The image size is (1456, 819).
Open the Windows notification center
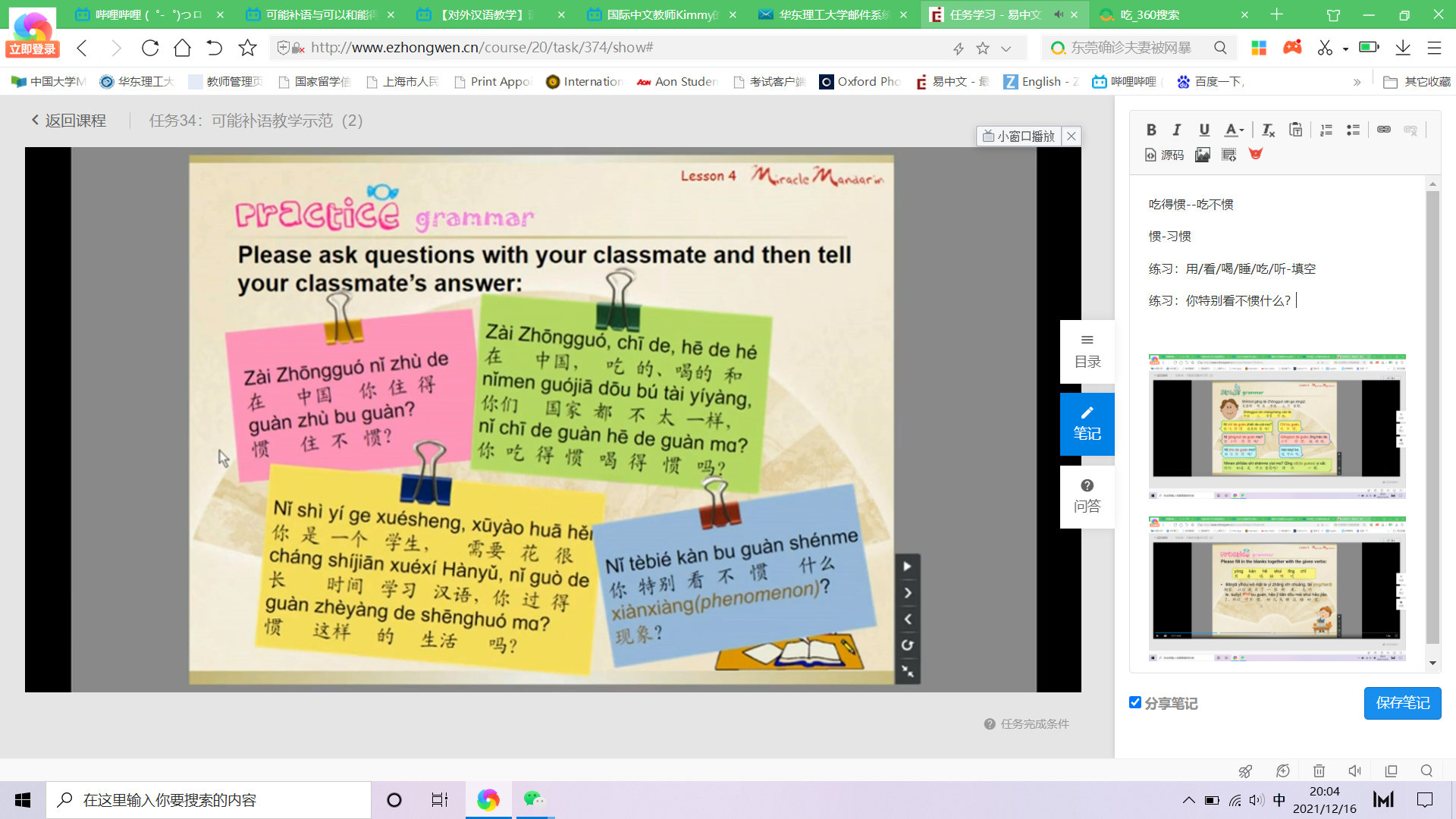1425,800
